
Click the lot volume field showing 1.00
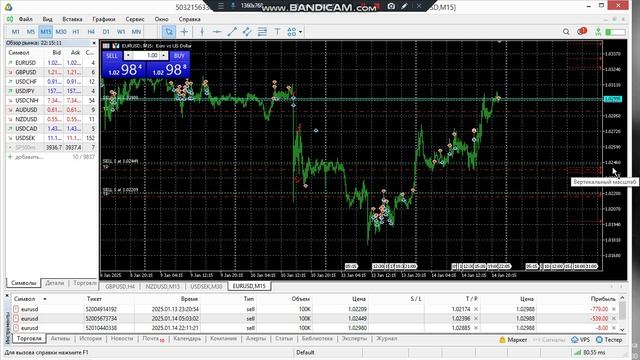(146, 55)
